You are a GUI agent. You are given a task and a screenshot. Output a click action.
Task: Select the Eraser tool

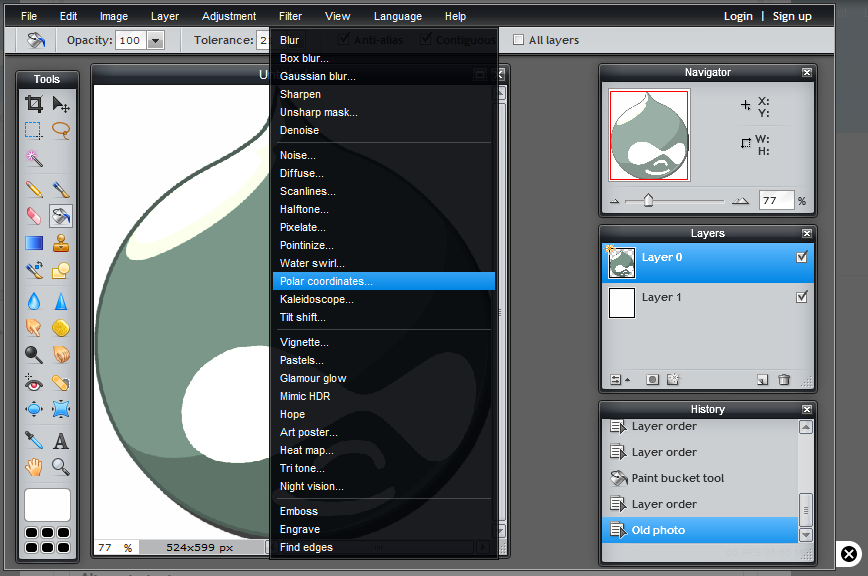point(34,216)
